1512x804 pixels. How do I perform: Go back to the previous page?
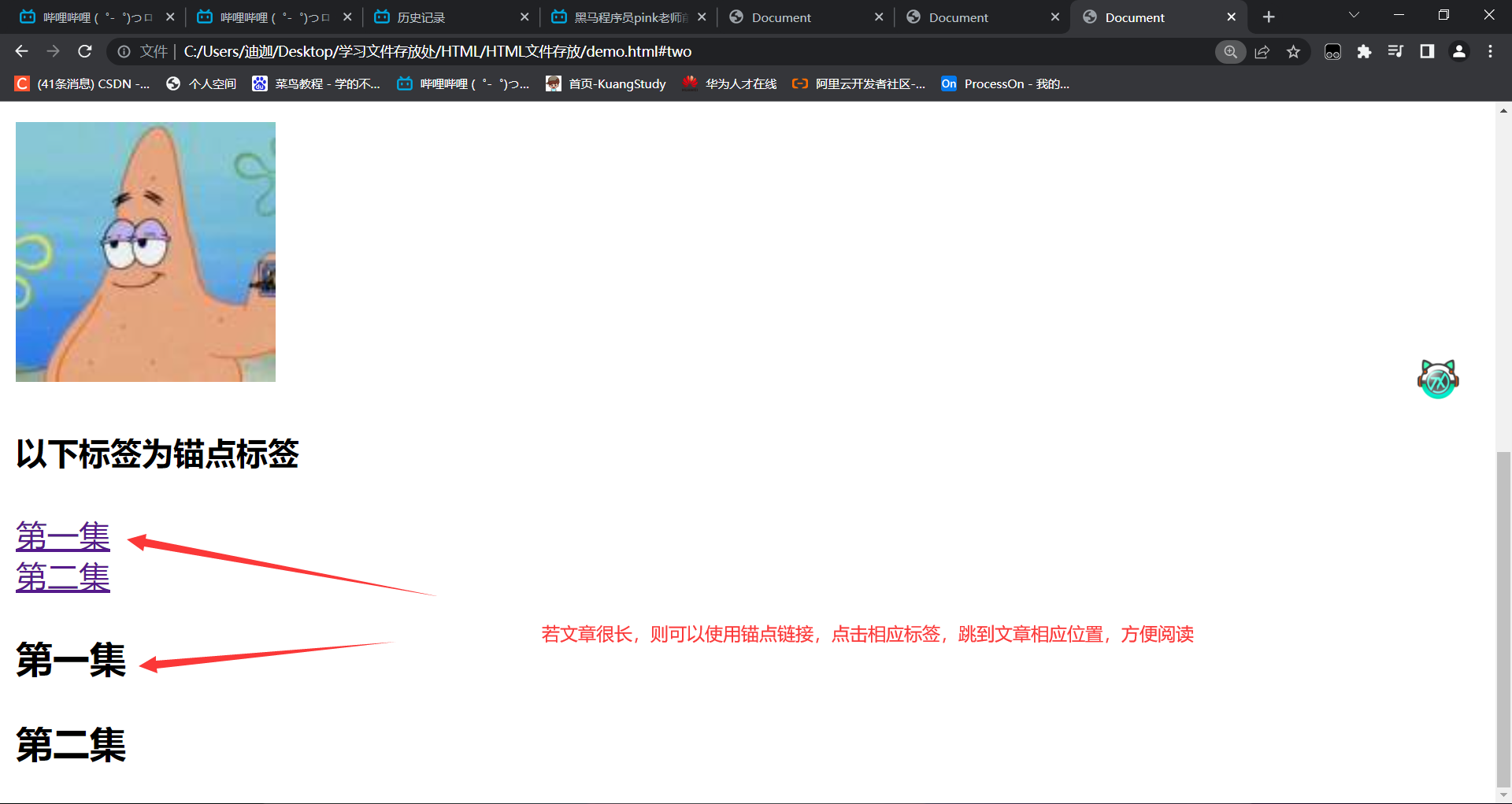21,51
